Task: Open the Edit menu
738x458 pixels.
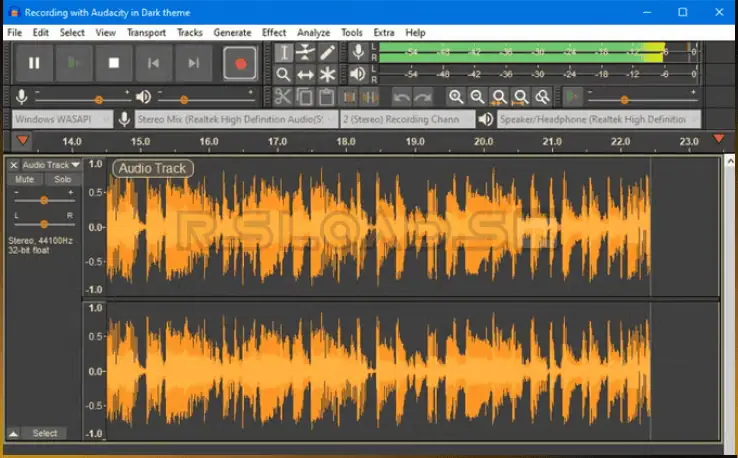Action: pyautogui.click(x=40, y=32)
